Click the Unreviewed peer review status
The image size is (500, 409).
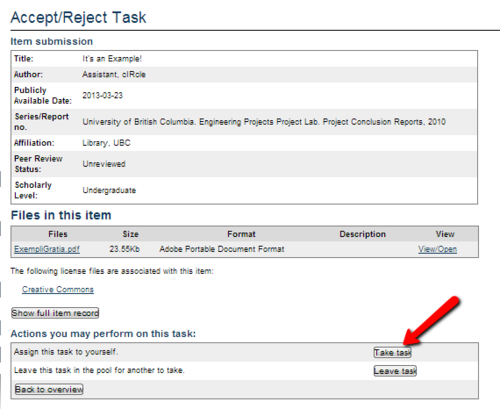tap(104, 164)
